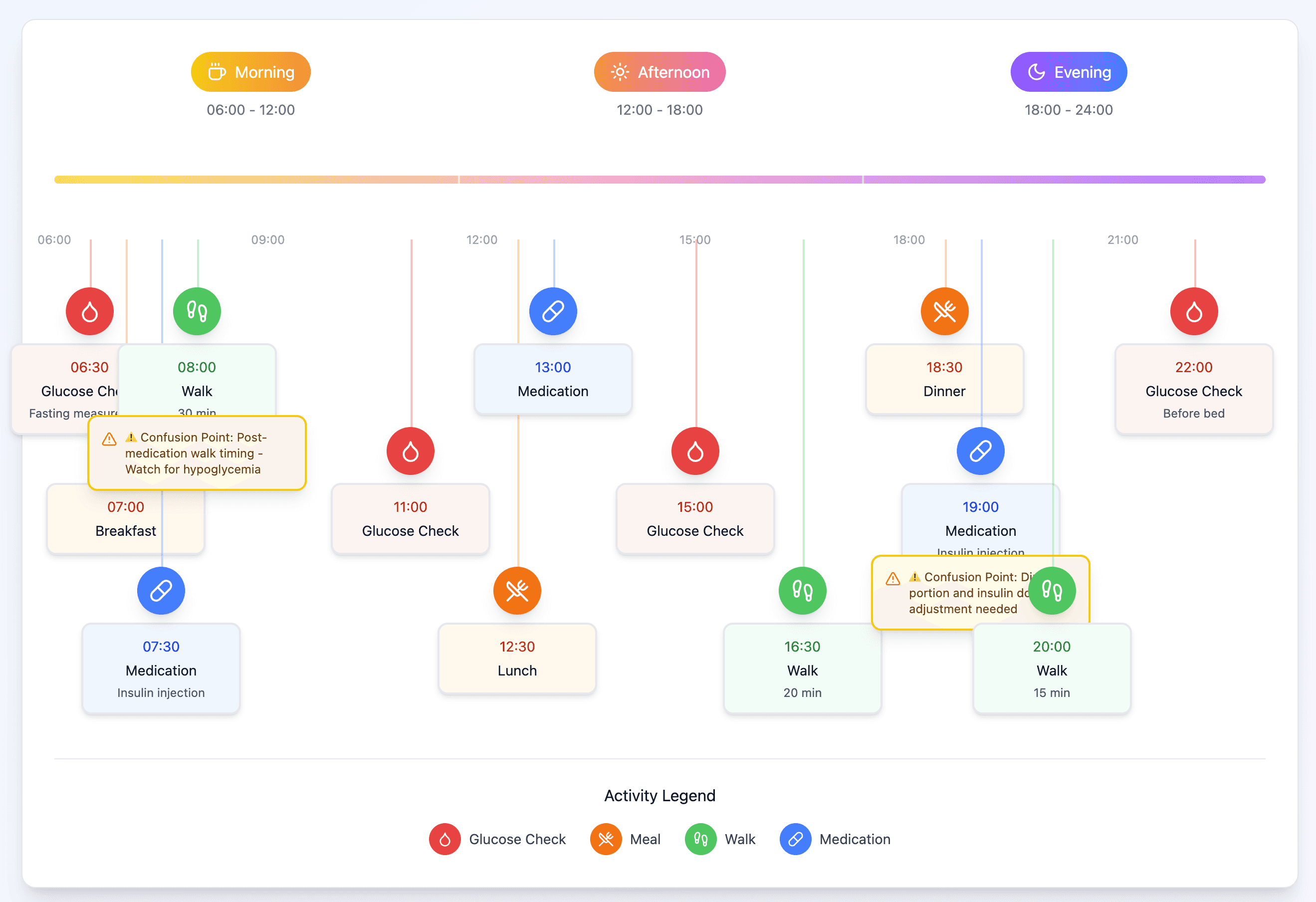Click the 18:30 dinner utensils icon
The width and height of the screenshot is (1316, 902).
point(944,311)
